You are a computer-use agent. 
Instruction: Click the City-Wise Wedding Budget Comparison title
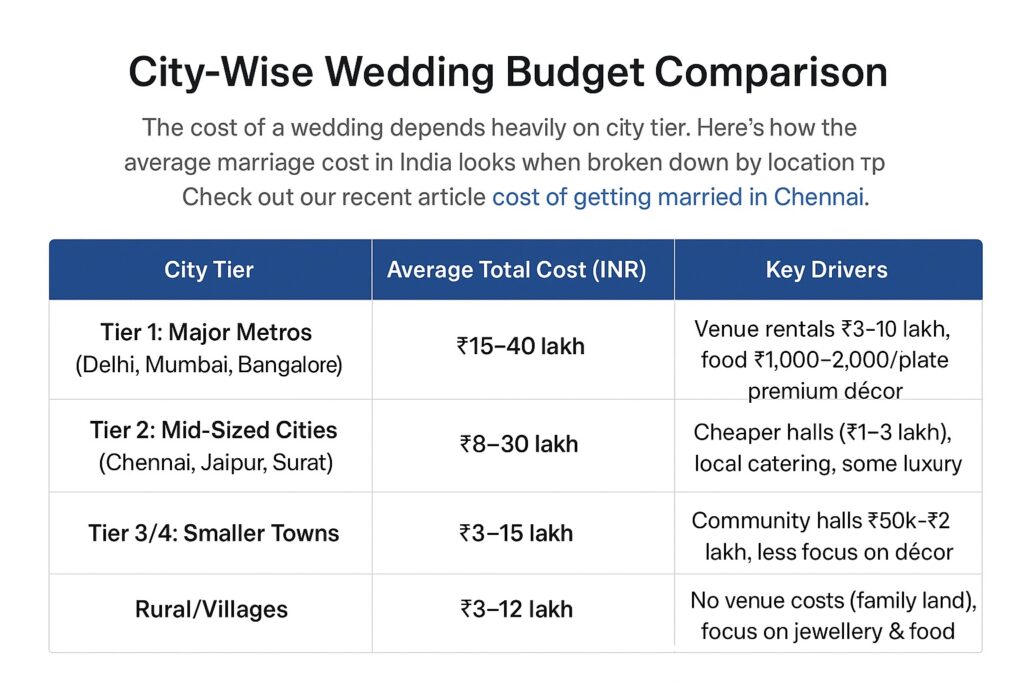[x=508, y=73]
